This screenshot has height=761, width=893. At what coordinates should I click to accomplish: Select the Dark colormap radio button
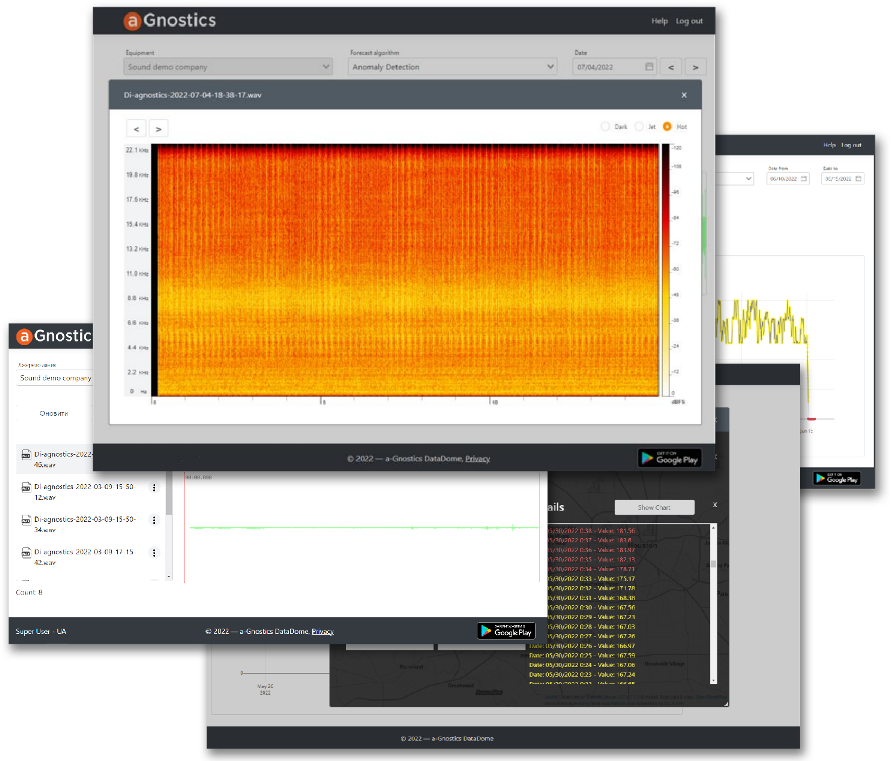(605, 127)
